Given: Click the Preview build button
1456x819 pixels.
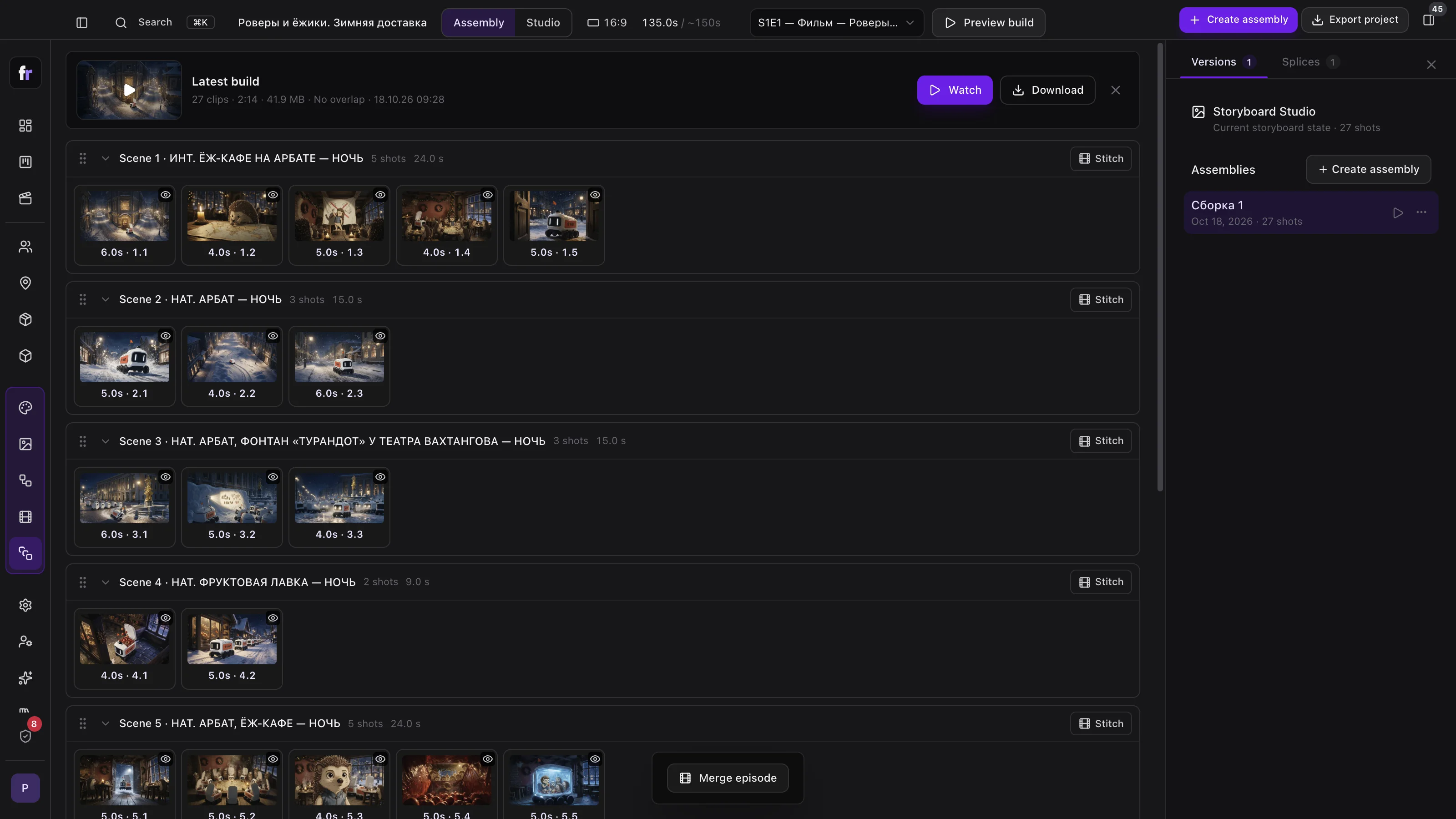Looking at the screenshot, I should coord(989,23).
